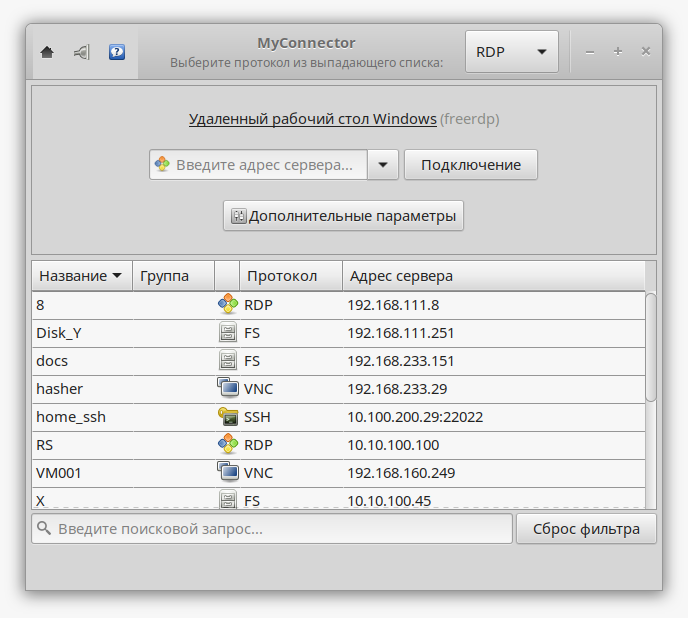Click file cabinet icon for Disk_Y
688x618 pixels.
coord(228,332)
